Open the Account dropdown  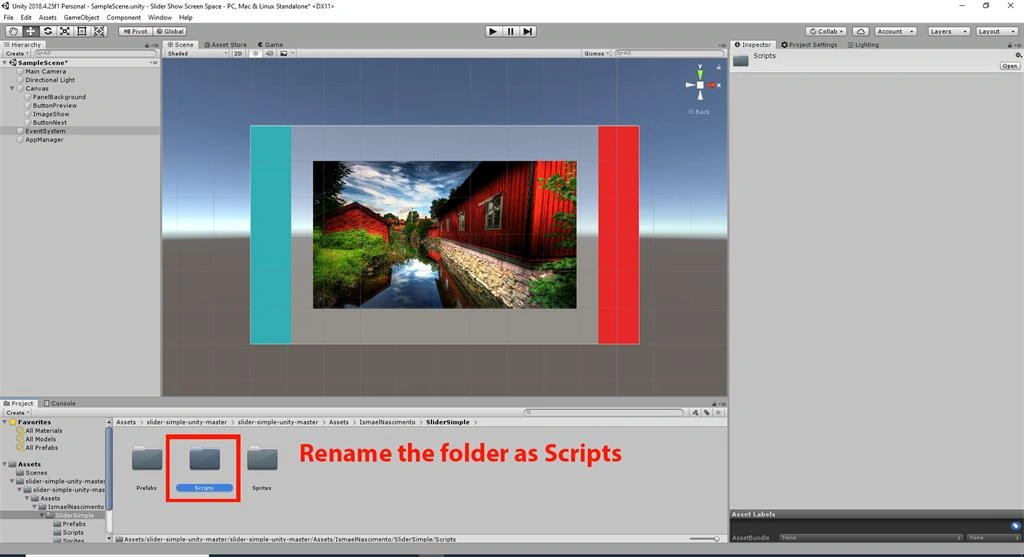[895, 31]
